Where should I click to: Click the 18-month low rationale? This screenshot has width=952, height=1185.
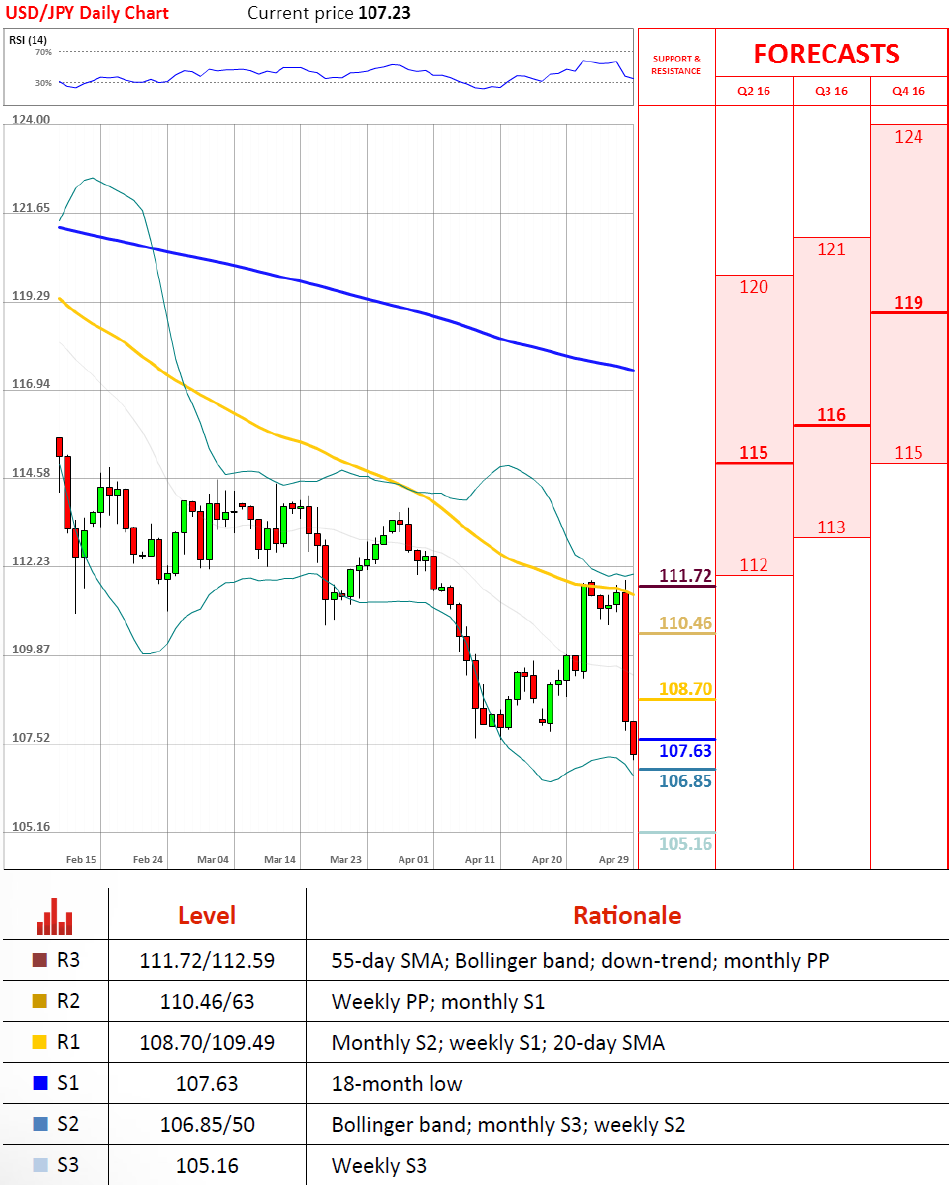pyautogui.click(x=397, y=1083)
